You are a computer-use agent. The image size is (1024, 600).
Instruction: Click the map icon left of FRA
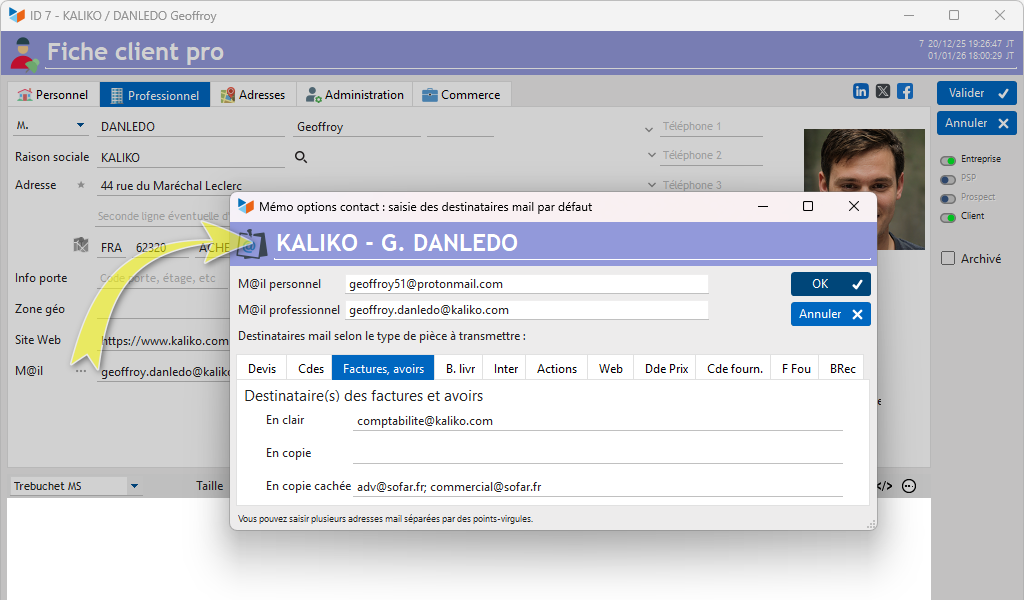pos(81,246)
